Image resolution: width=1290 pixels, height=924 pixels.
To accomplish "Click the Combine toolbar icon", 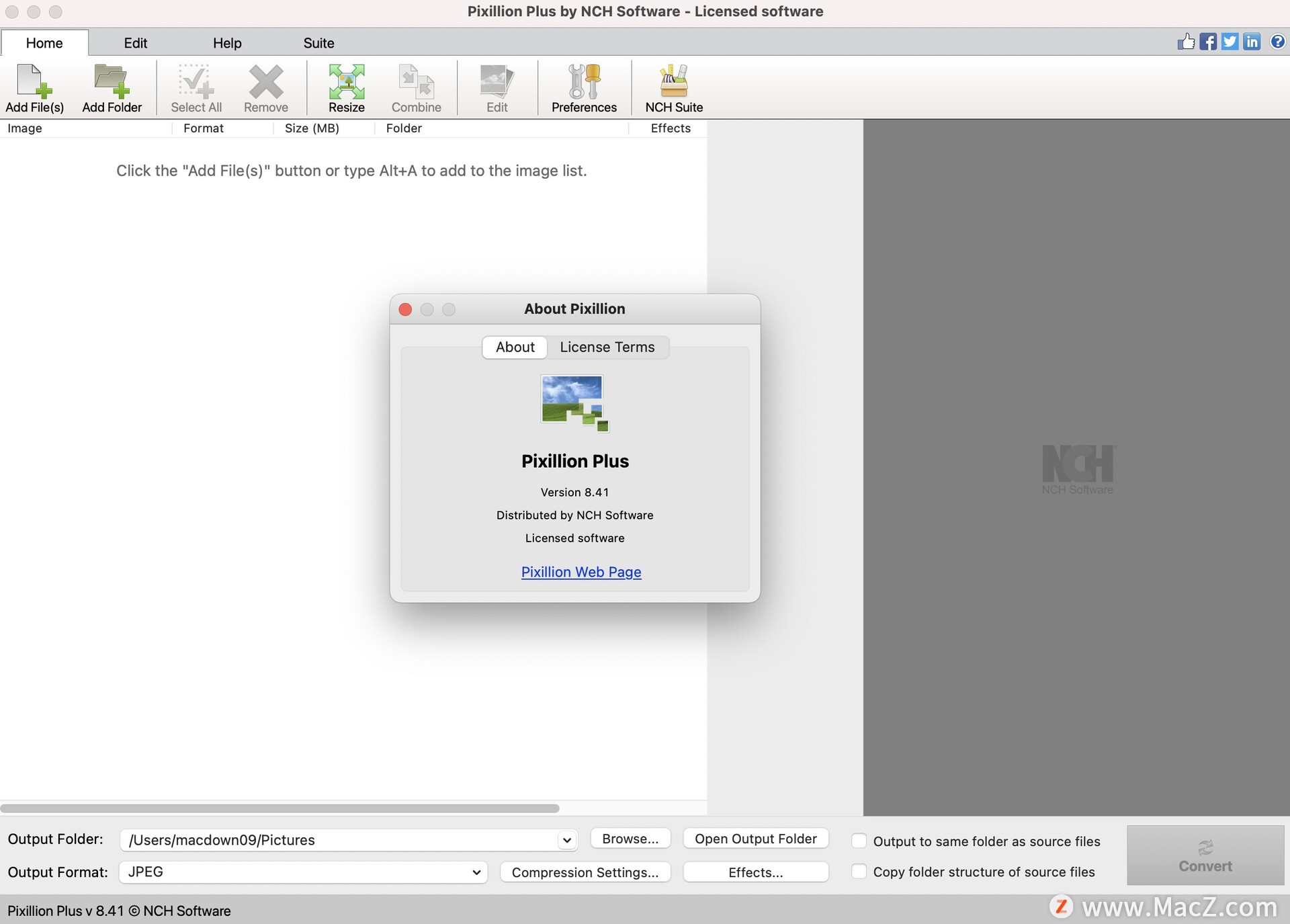I will click(417, 88).
